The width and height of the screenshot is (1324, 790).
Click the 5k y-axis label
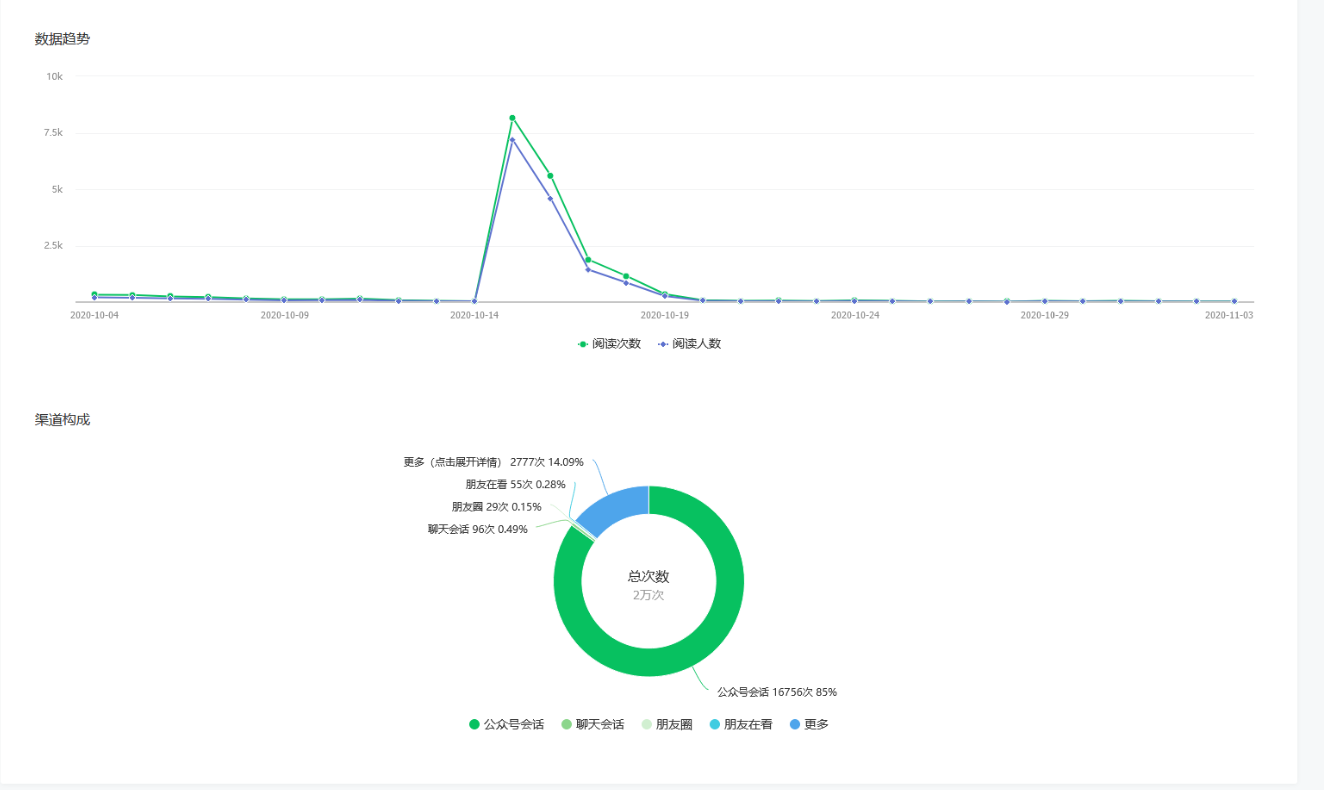pyautogui.click(x=57, y=189)
